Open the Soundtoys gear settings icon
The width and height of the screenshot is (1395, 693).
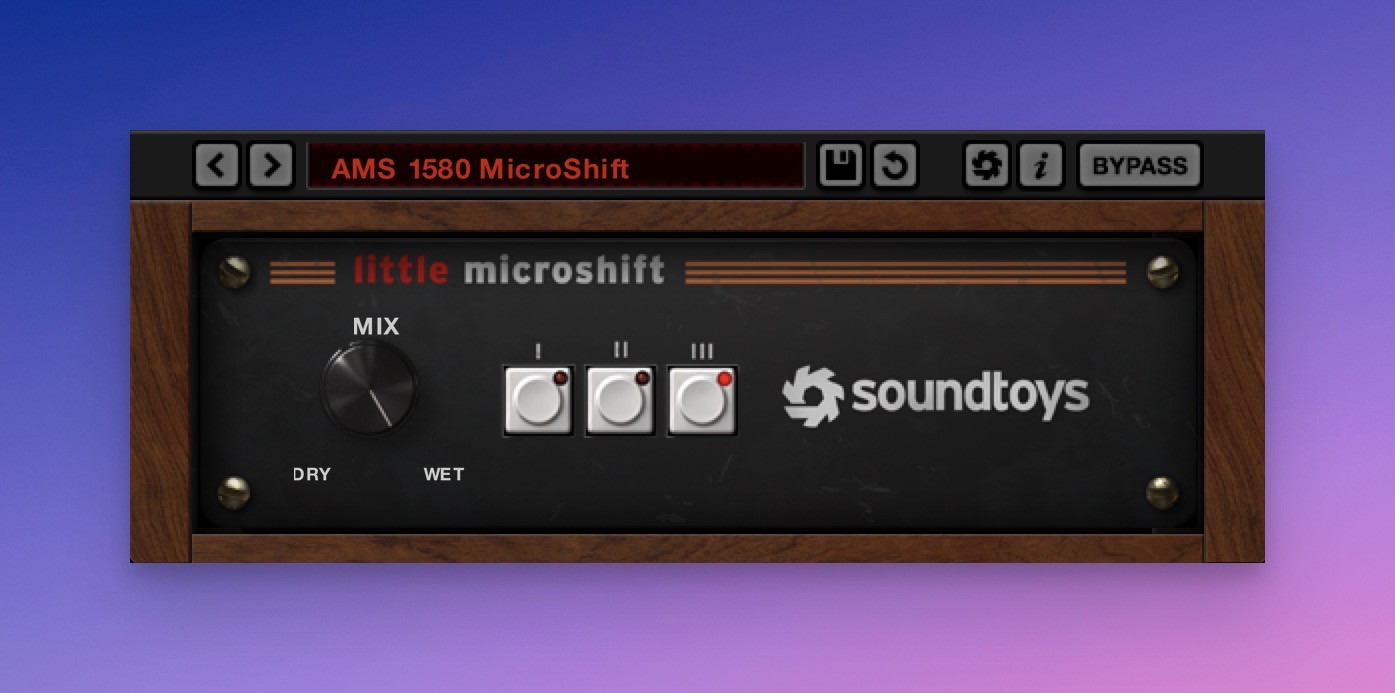[x=986, y=166]
